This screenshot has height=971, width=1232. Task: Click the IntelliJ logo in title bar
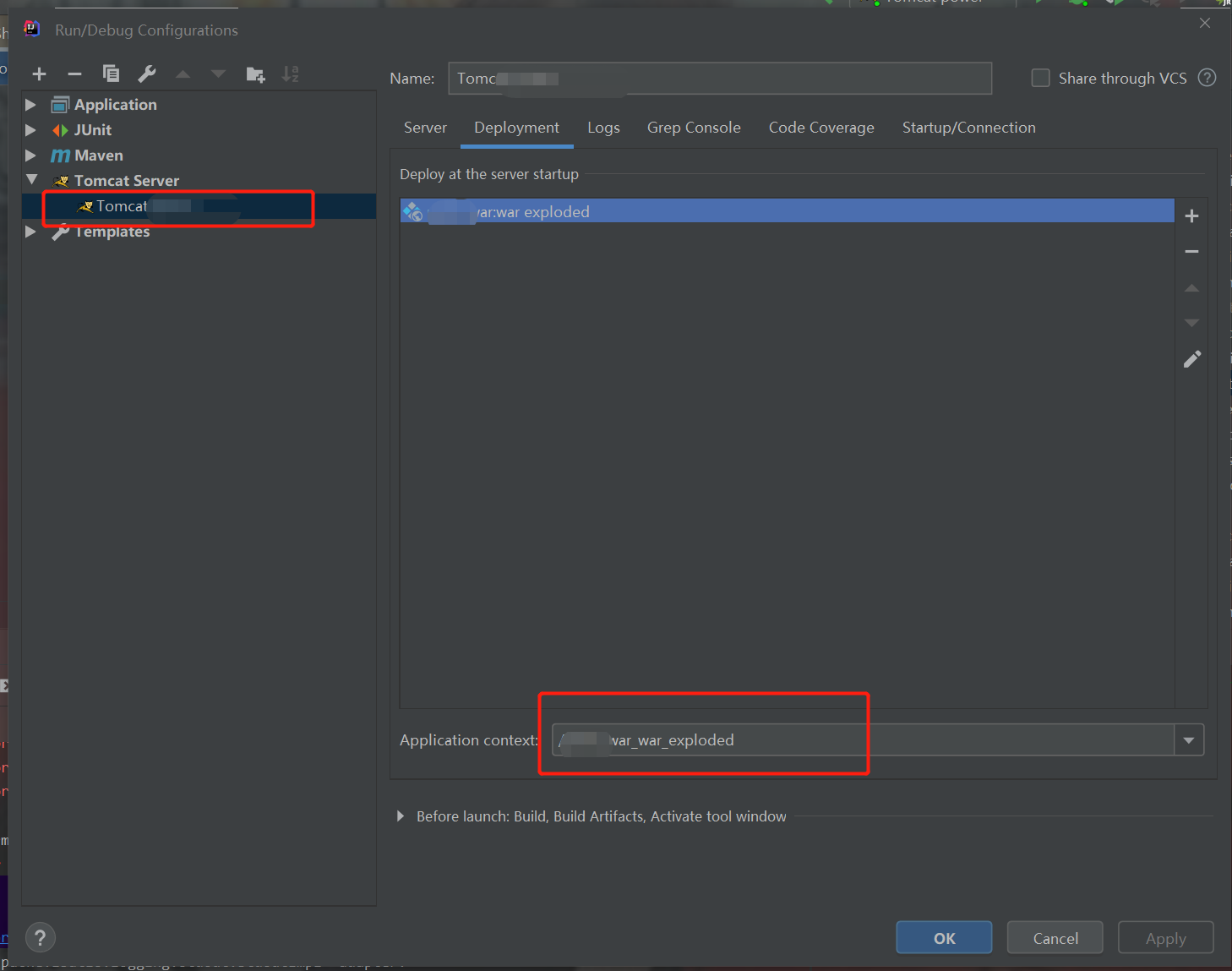(x=32, y=30)
